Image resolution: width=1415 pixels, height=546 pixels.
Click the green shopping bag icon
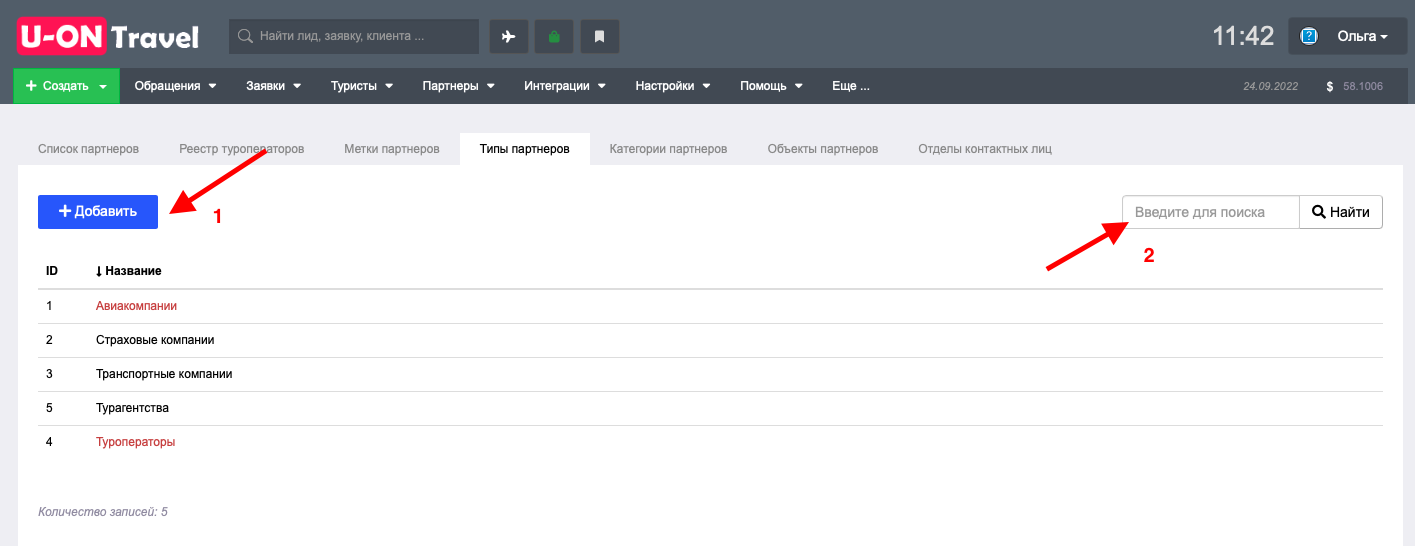pyautogui.click(x=554, y=37)
